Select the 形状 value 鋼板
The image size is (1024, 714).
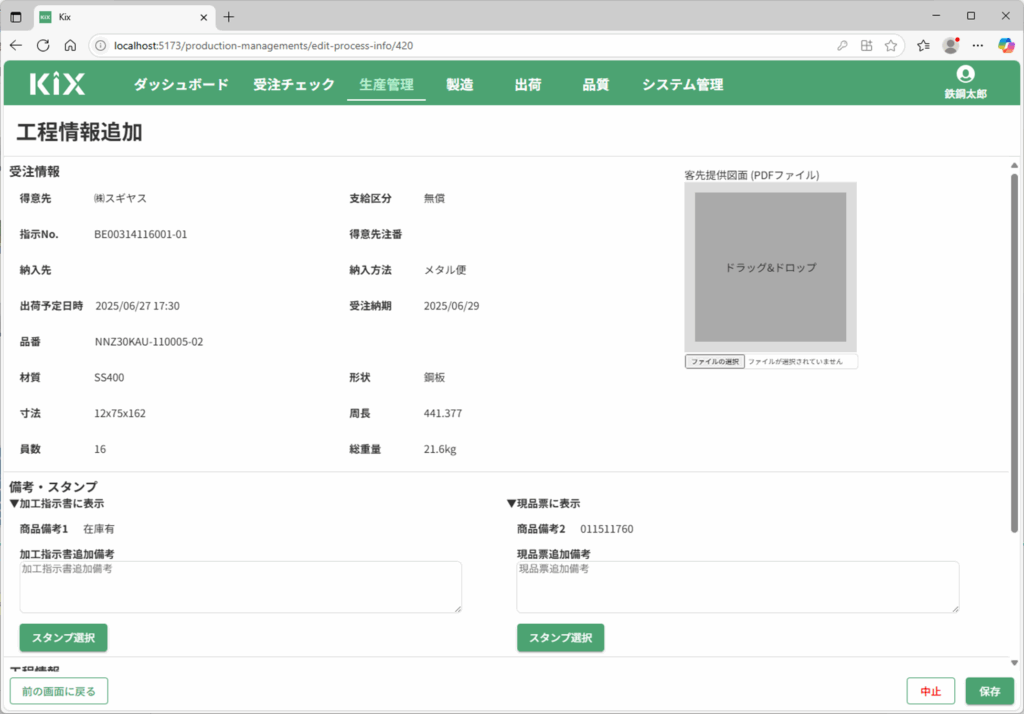coord(434,378)
